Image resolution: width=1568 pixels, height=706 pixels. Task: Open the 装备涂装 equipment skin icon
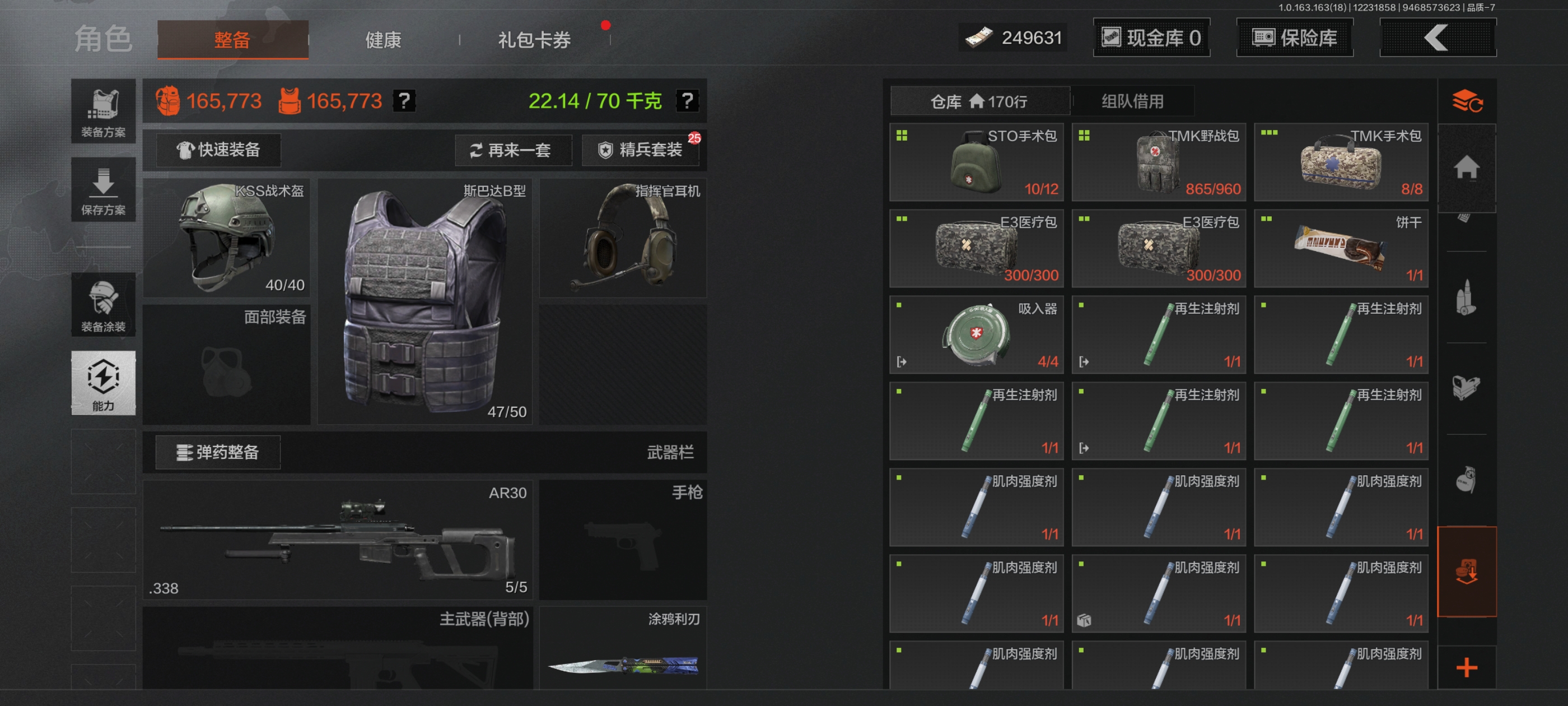pos(103,305)
